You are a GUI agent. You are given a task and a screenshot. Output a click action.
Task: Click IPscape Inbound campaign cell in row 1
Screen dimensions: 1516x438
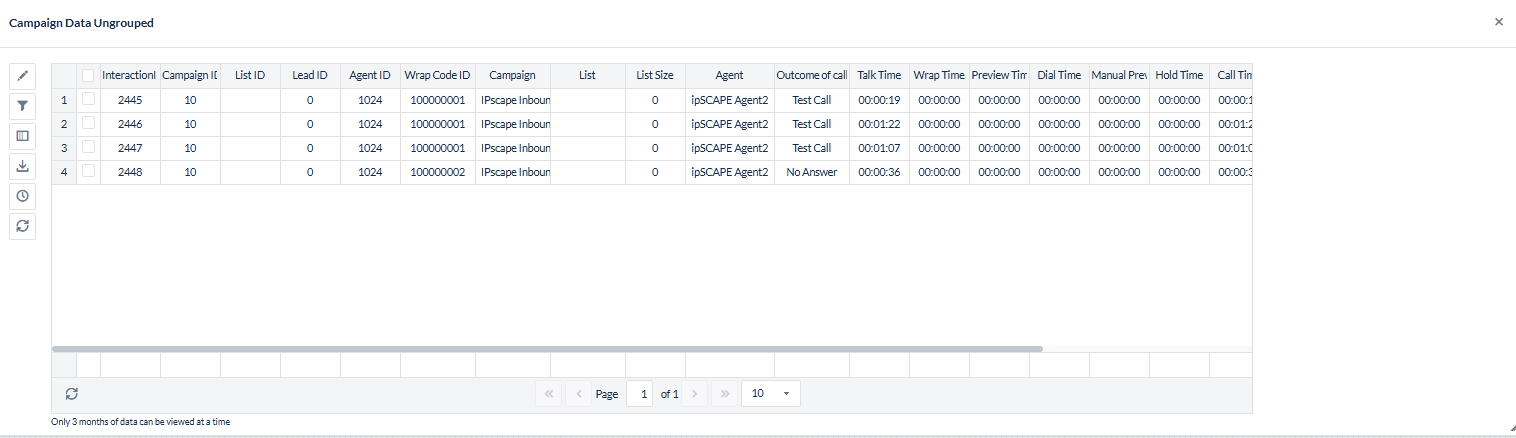coord(512,100)
